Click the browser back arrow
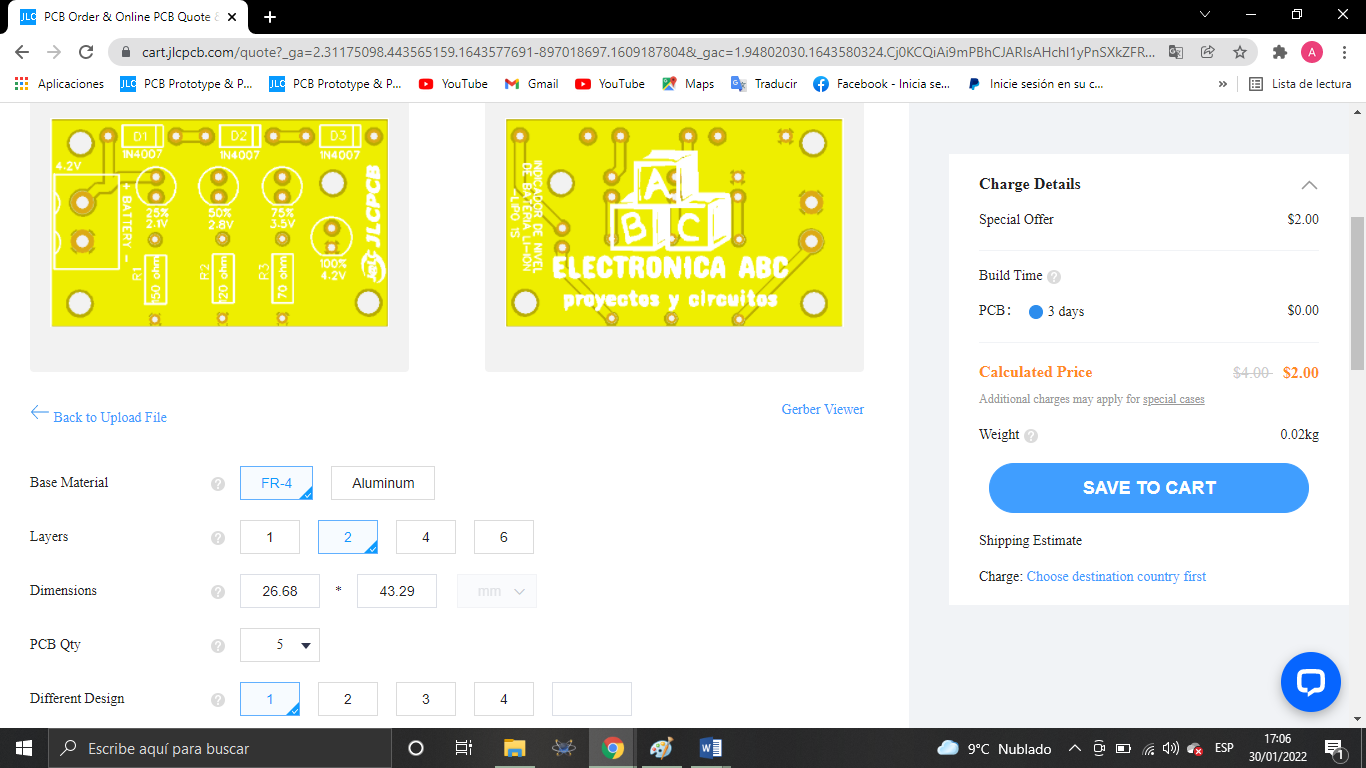Screen dimensions: 1366x768 (x=22, y=52)
